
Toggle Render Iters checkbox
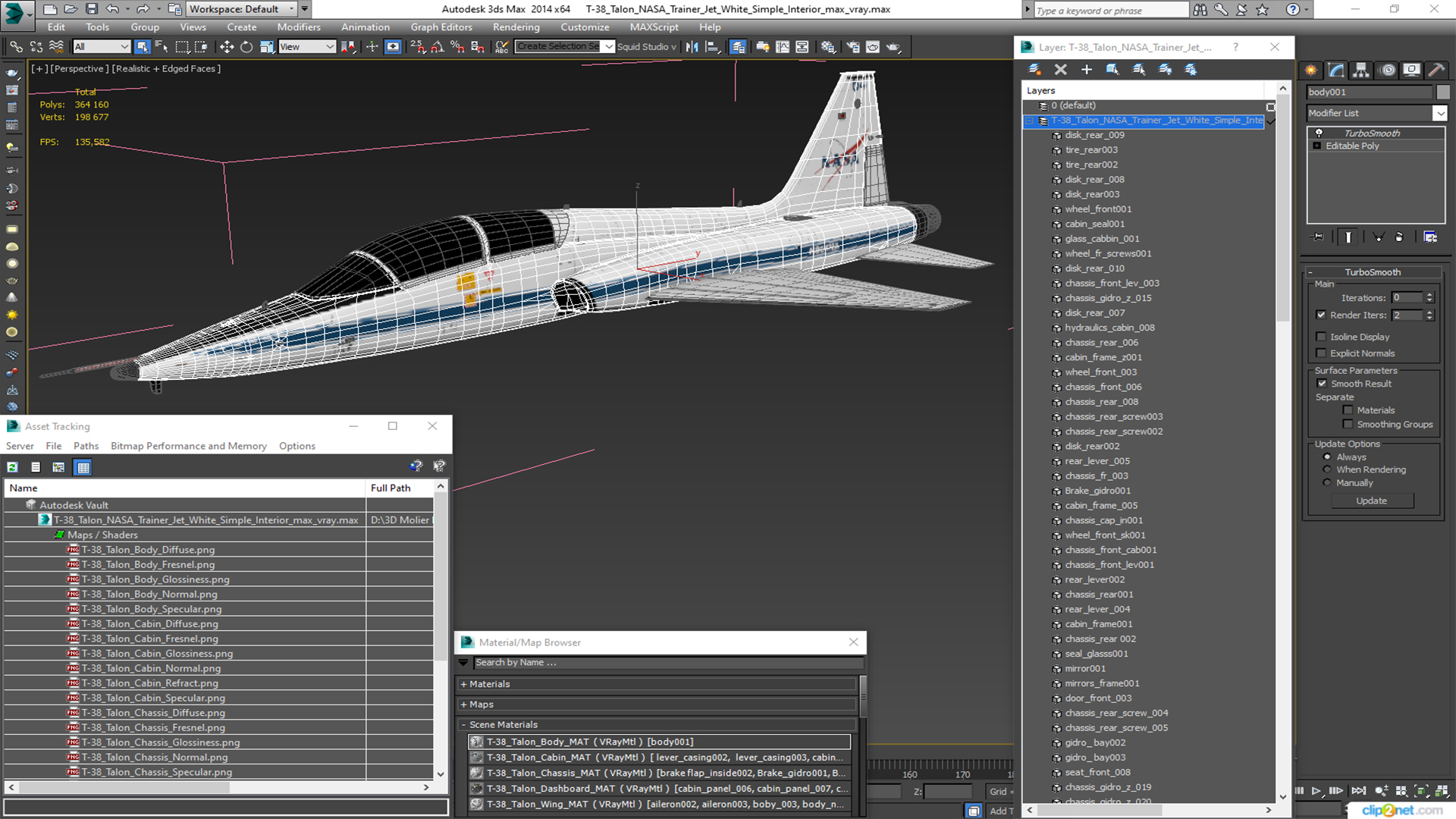(1321, 315)
